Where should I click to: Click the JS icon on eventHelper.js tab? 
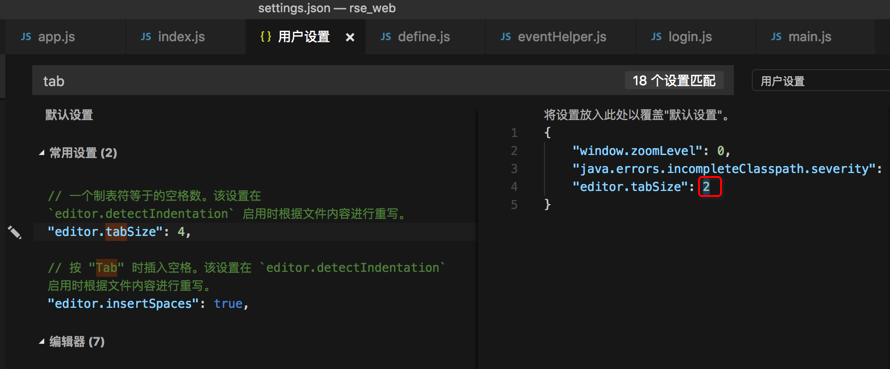coord(506,37)
